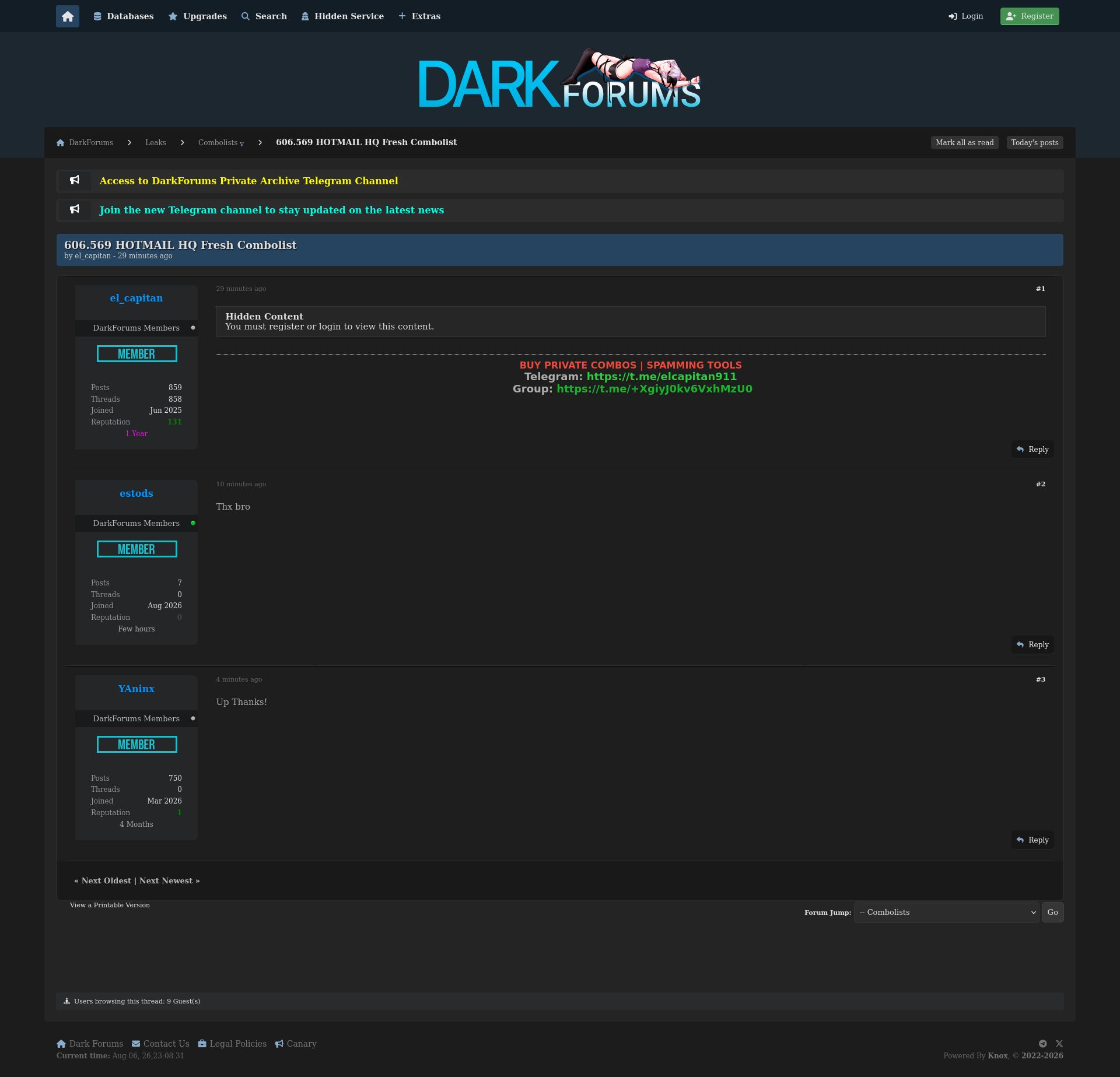Click the 'Few hours' award text
The image size is (1120, 1077).
coord(136,629)
